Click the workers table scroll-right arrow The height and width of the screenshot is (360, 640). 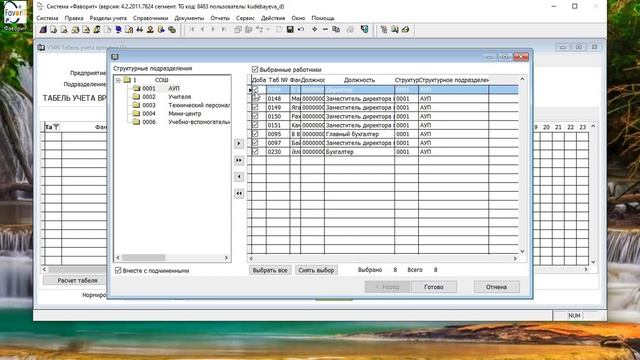(515, 258)
